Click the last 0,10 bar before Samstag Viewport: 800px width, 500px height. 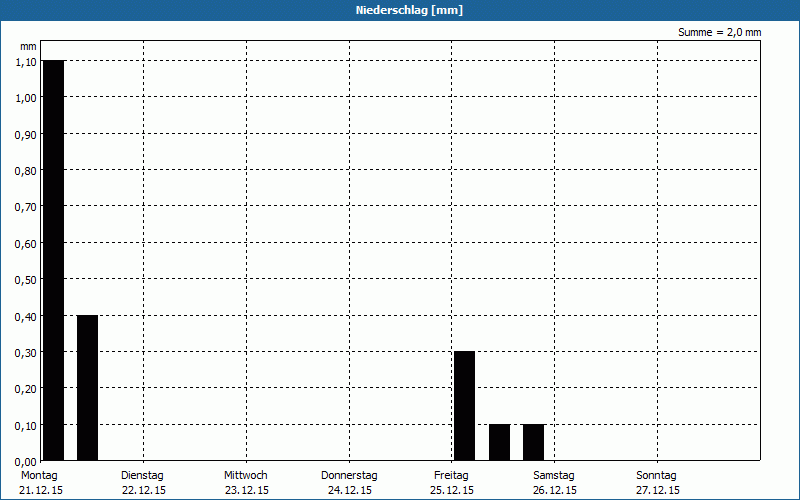534,442
